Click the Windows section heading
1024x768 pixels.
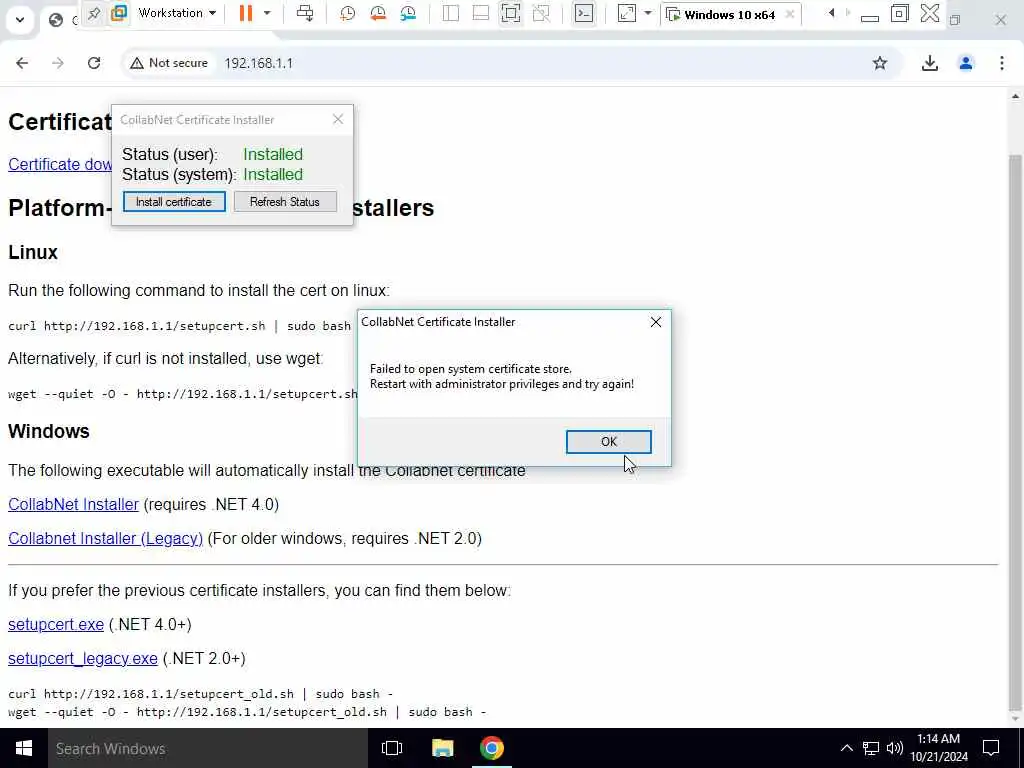[x=48, y=431]
